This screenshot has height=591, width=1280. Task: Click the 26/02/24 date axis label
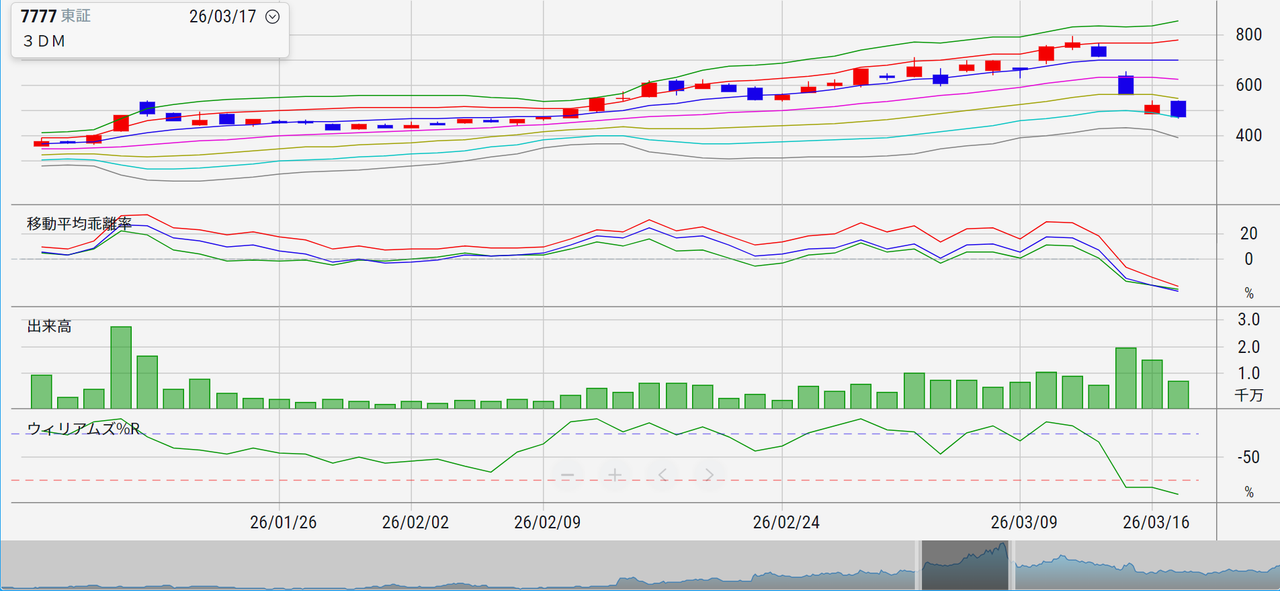click(x=785, y=521)
